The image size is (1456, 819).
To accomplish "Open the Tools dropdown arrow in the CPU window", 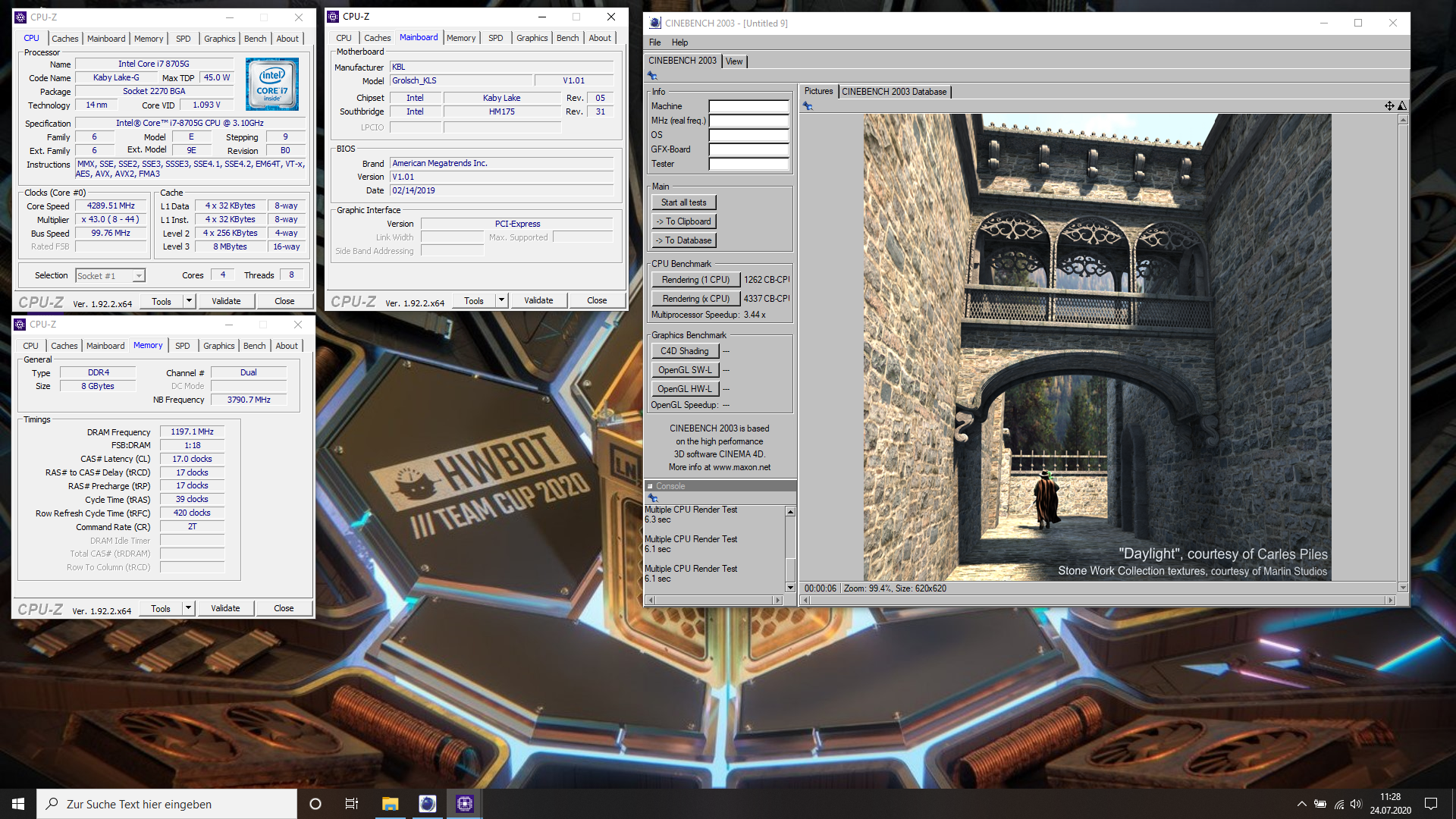I will 190,301.
